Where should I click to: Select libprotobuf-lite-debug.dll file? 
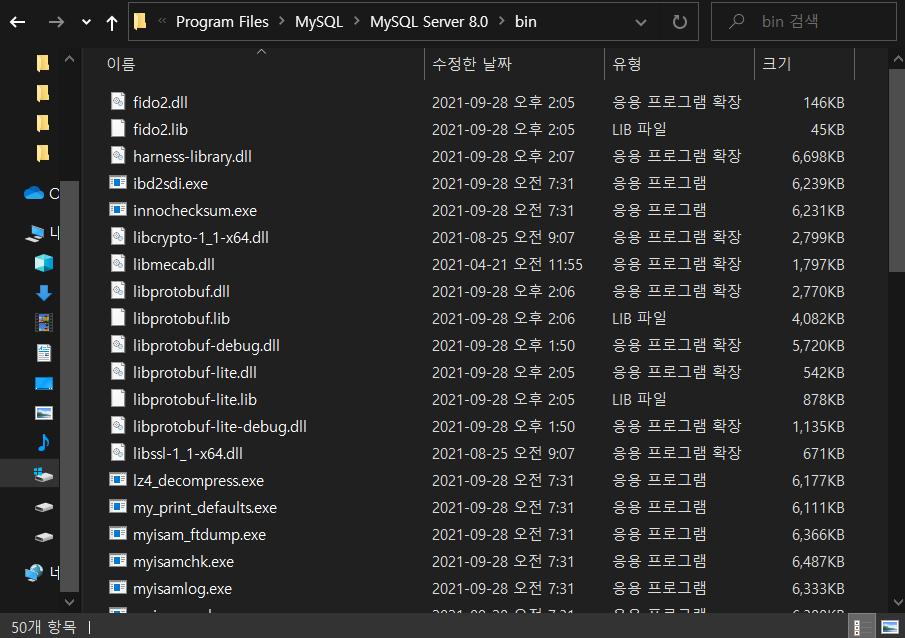click(x=220, y=427)
